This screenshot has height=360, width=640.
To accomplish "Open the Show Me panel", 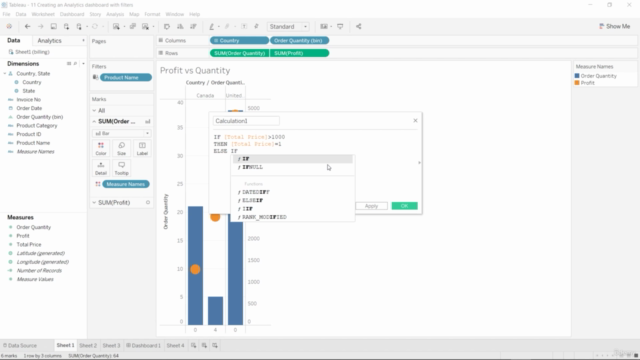I will coord(614,26).
